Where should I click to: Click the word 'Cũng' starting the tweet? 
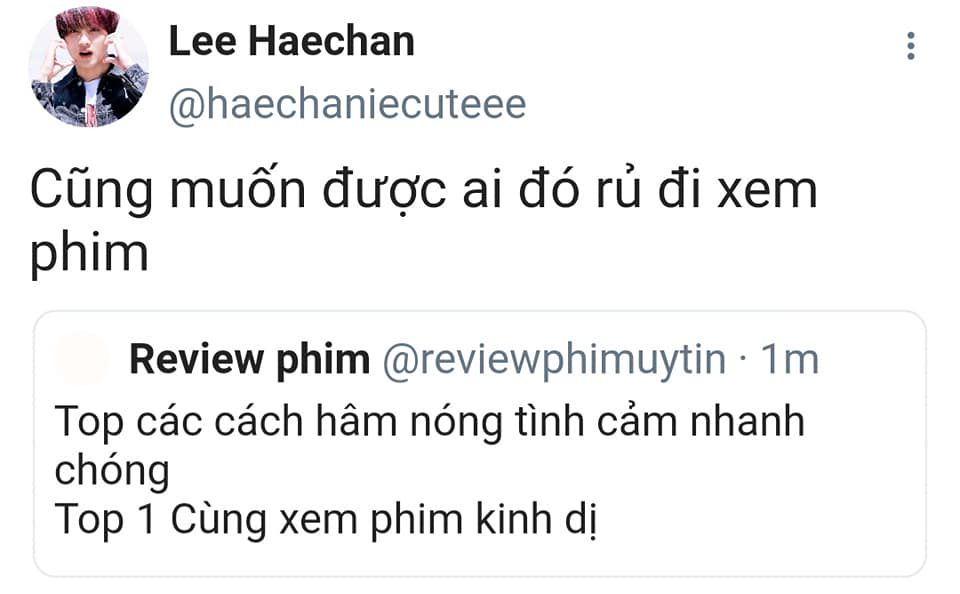point(91,191)
